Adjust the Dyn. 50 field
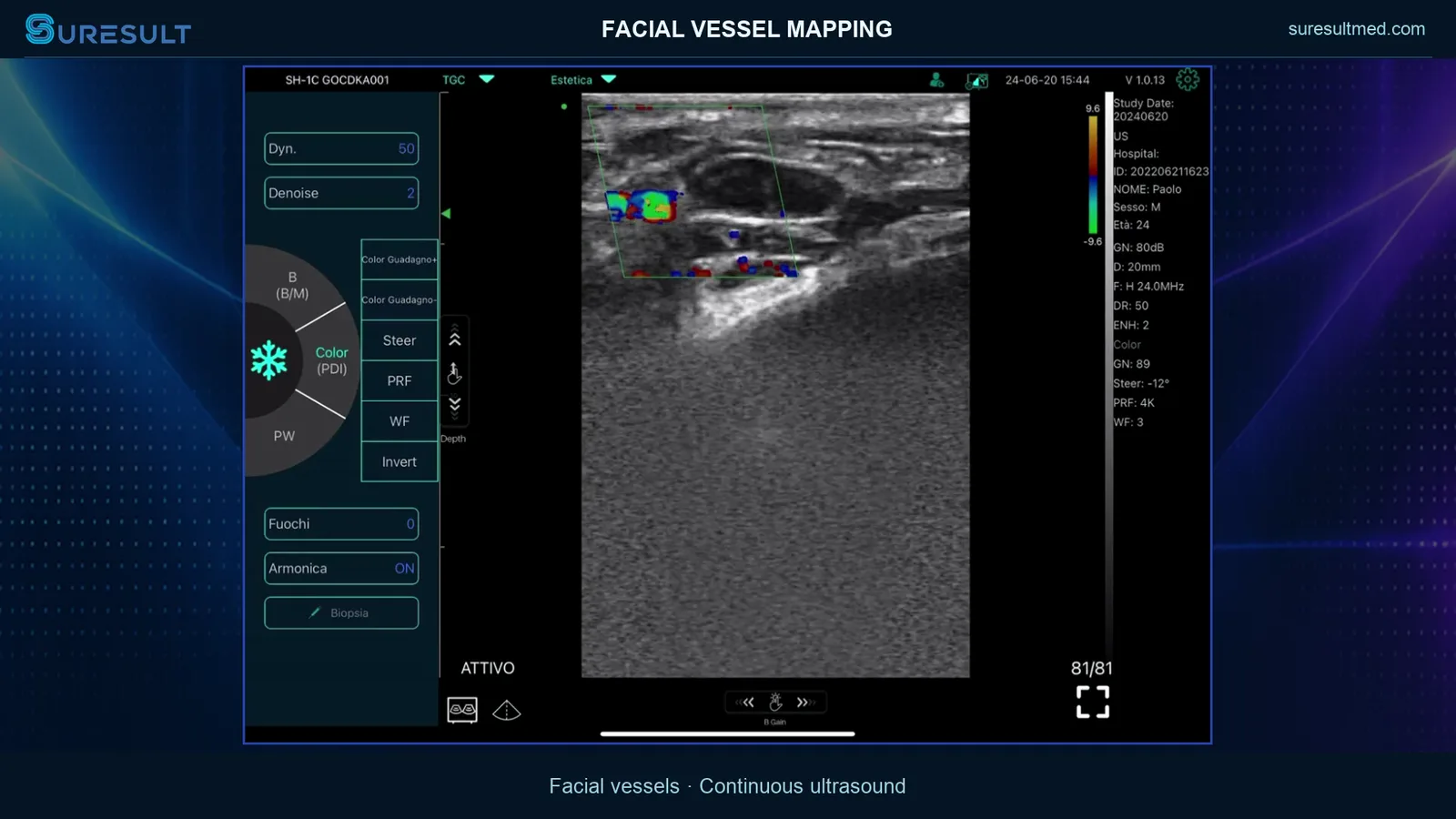Screen dimensions: 1456x819 [x=341, y=148]
